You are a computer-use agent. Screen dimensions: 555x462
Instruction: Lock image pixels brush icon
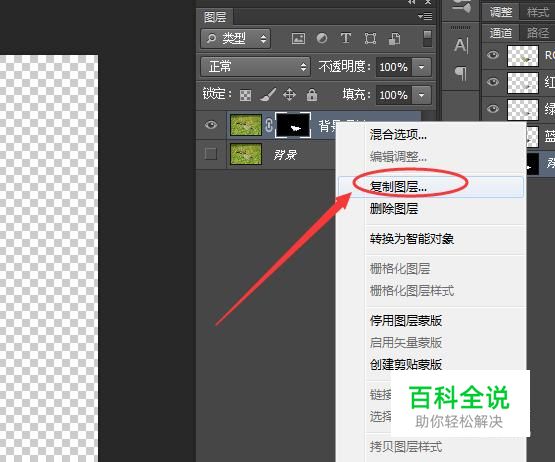(x=268, y=95)
